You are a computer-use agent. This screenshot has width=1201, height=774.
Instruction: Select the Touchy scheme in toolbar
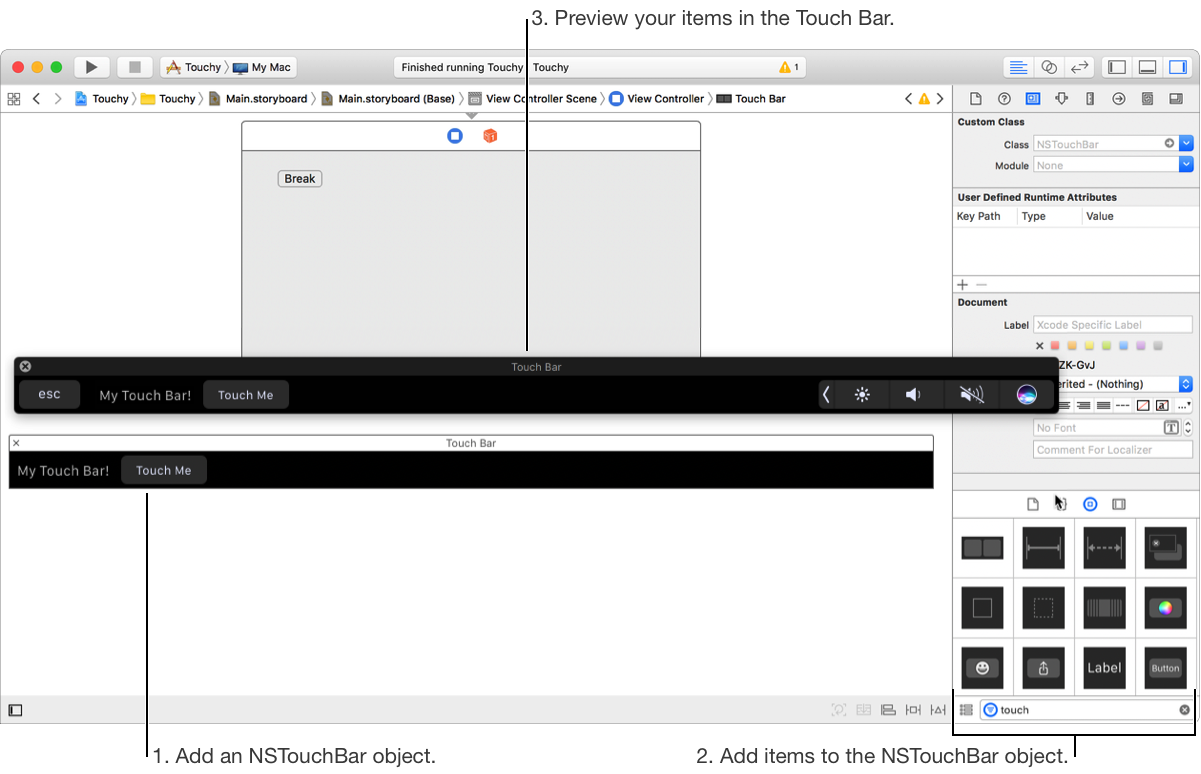pos(193,67)
